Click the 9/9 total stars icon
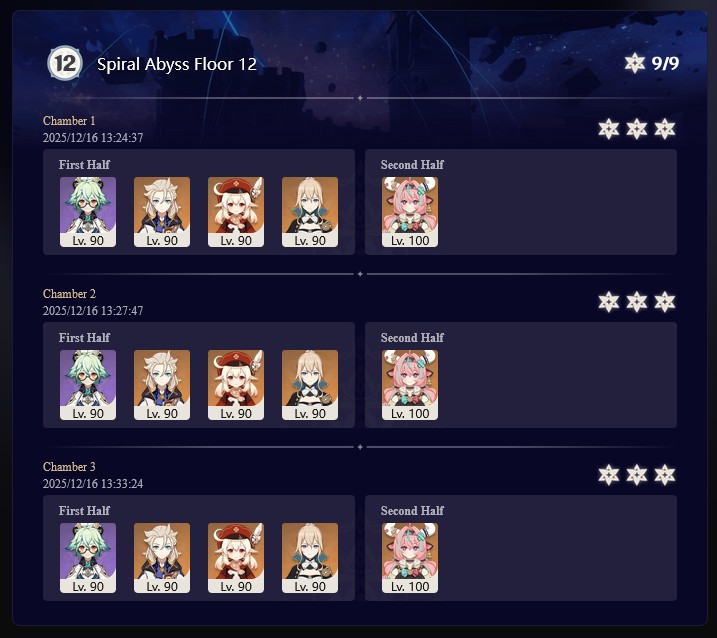 (x=635, y=63)
